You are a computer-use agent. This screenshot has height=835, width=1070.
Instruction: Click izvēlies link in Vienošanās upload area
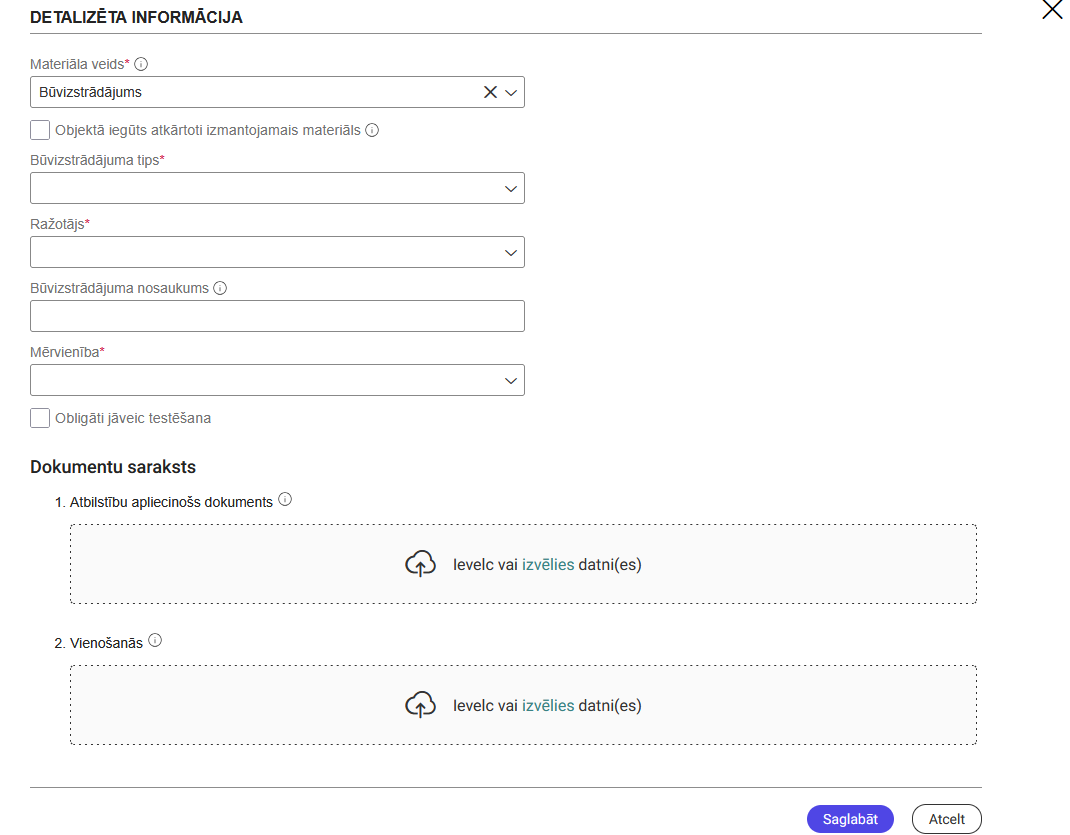[x=548, y=705]
